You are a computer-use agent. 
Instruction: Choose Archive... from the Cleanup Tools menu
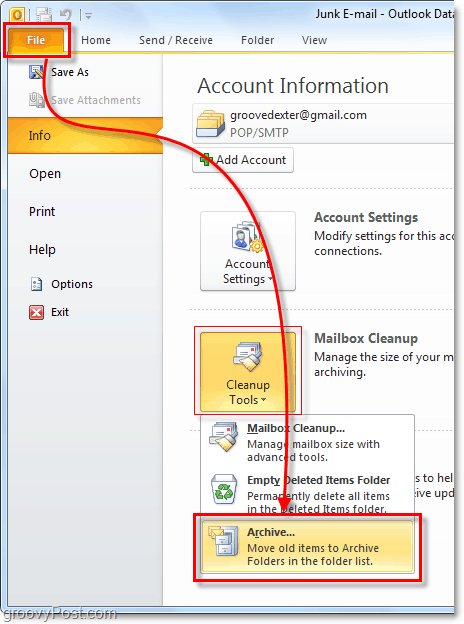(x=307, y=546)
